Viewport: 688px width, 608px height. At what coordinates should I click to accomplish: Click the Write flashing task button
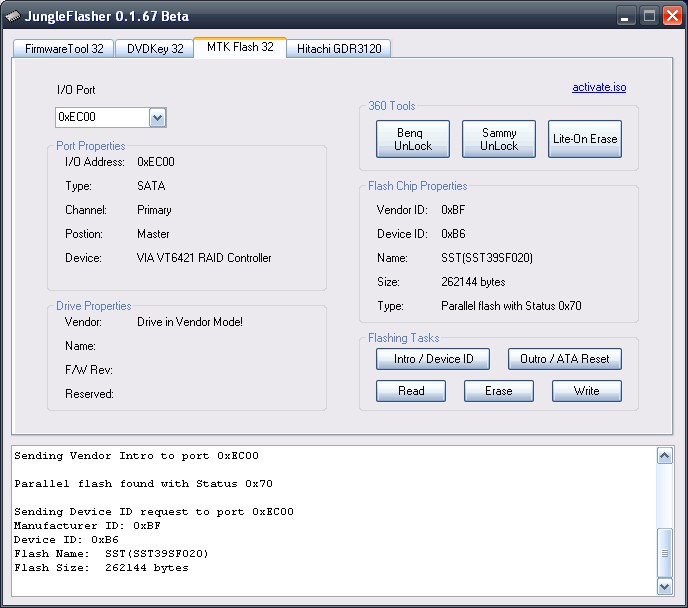[587, 391]
